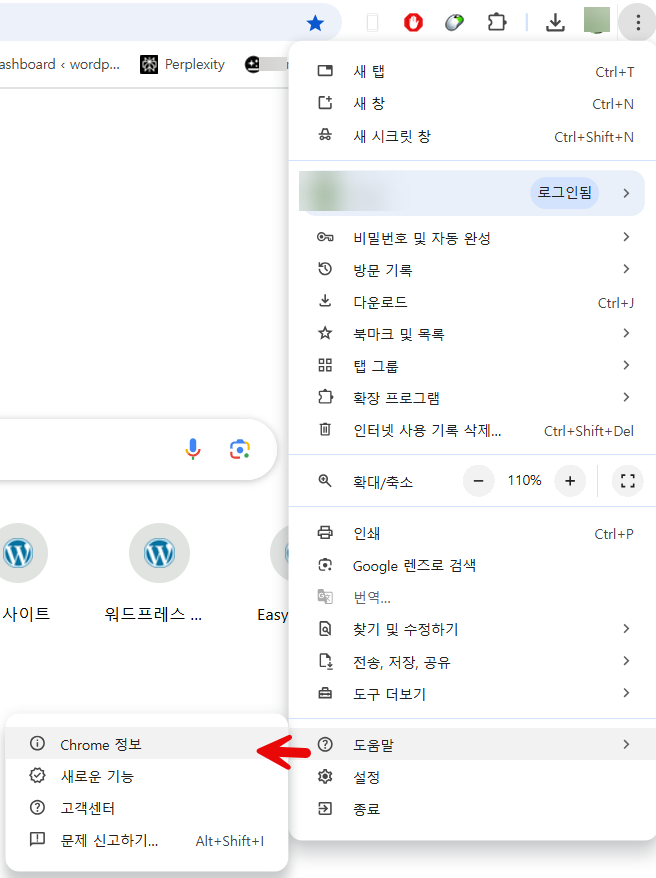Click the incognito icon beside 새 시크릿 창
Image resolution: width=656 pixels, height=878 pixels.
point(325,136)
